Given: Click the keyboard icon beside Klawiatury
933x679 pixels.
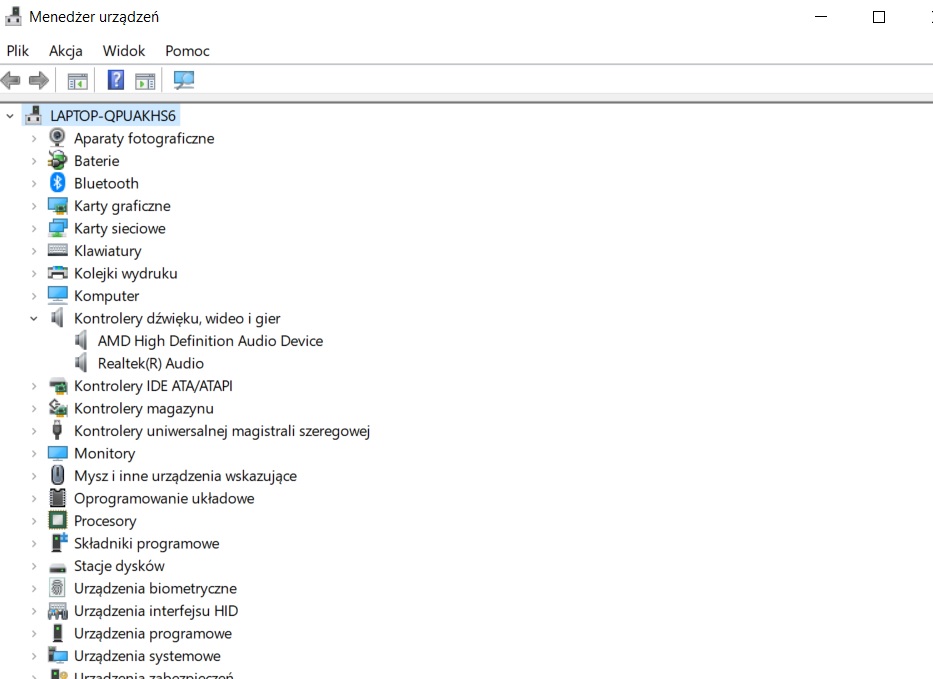Looking at the screenshot, I should tap(58, 250).
